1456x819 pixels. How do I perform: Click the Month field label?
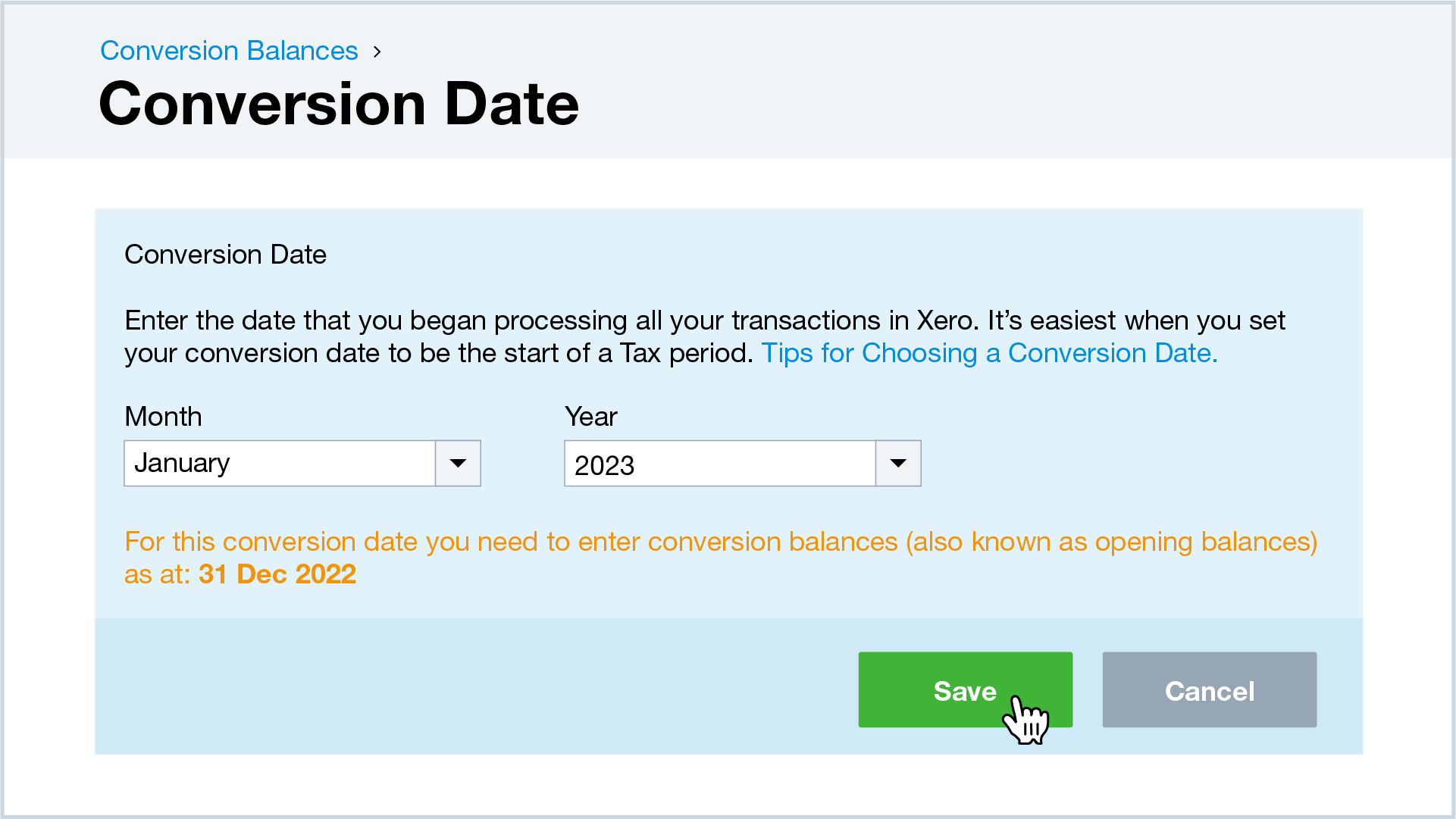163,416
